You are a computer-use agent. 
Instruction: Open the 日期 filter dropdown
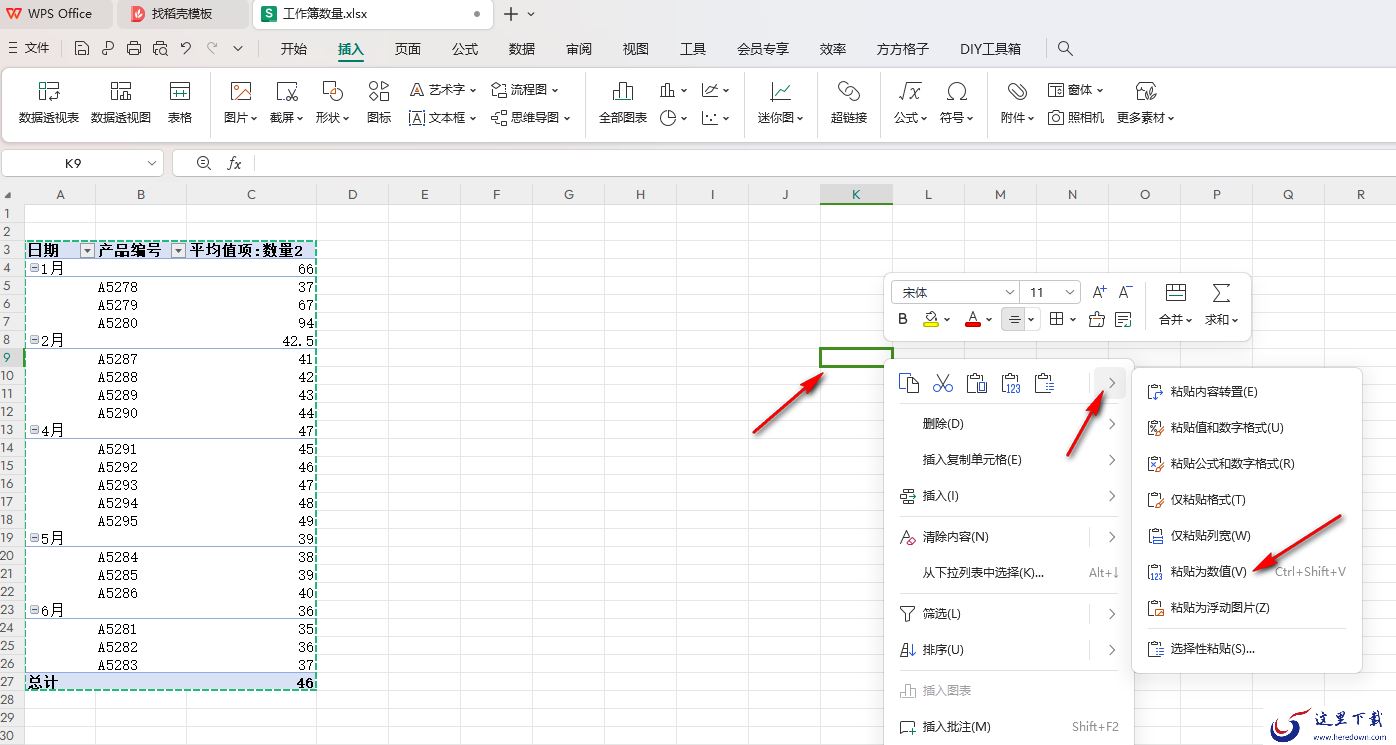pyautogui.click(x=87, y=250)
